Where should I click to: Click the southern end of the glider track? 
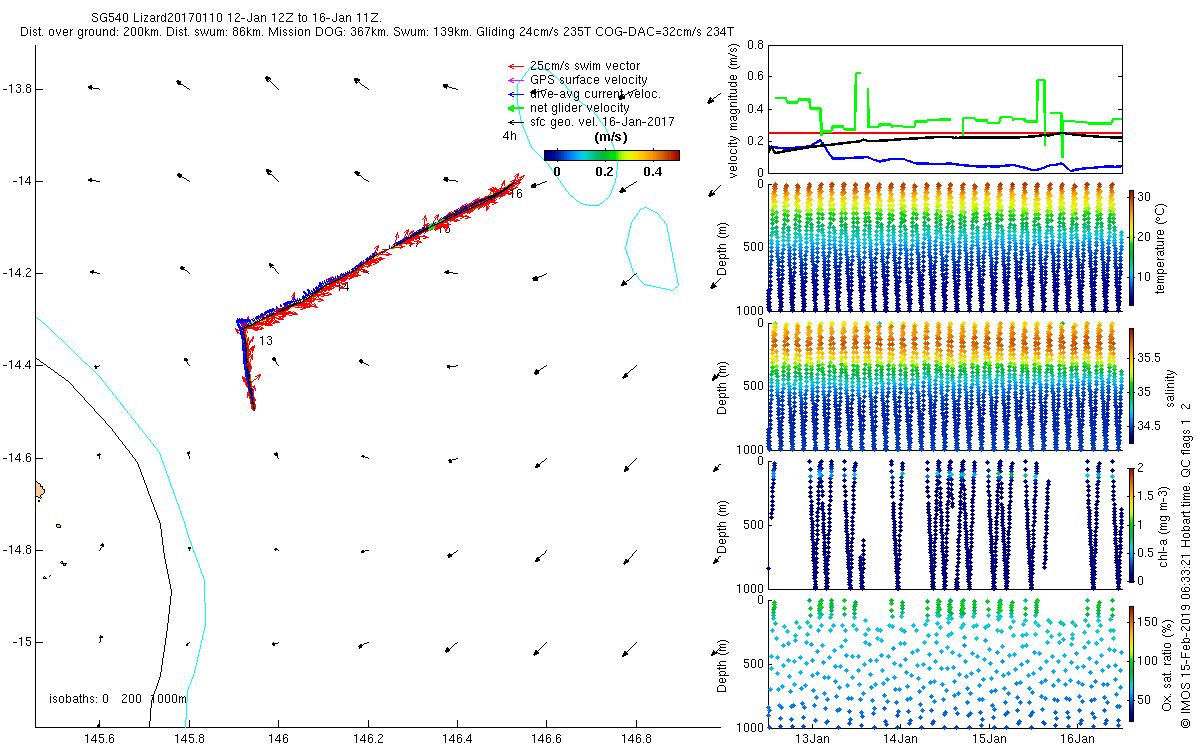tap(253, 406)
